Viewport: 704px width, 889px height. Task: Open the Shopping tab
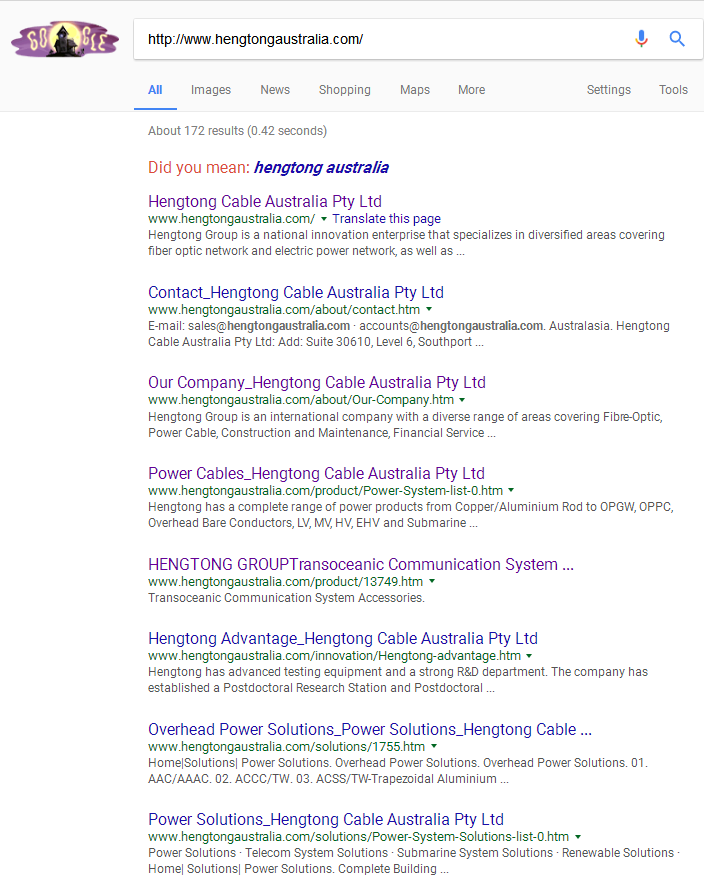click(345, 90)
